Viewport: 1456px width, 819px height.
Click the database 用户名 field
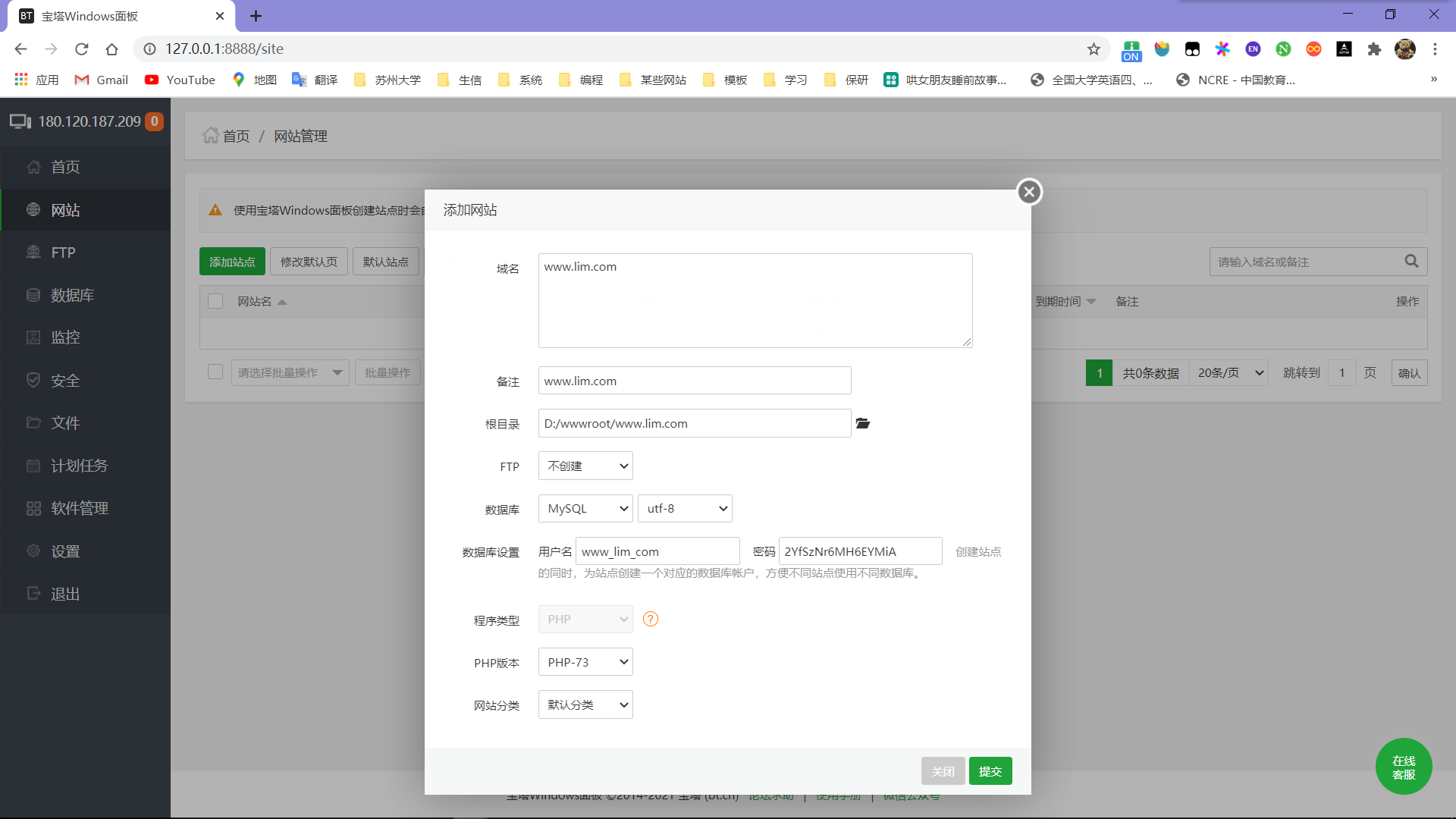[657, 551]
